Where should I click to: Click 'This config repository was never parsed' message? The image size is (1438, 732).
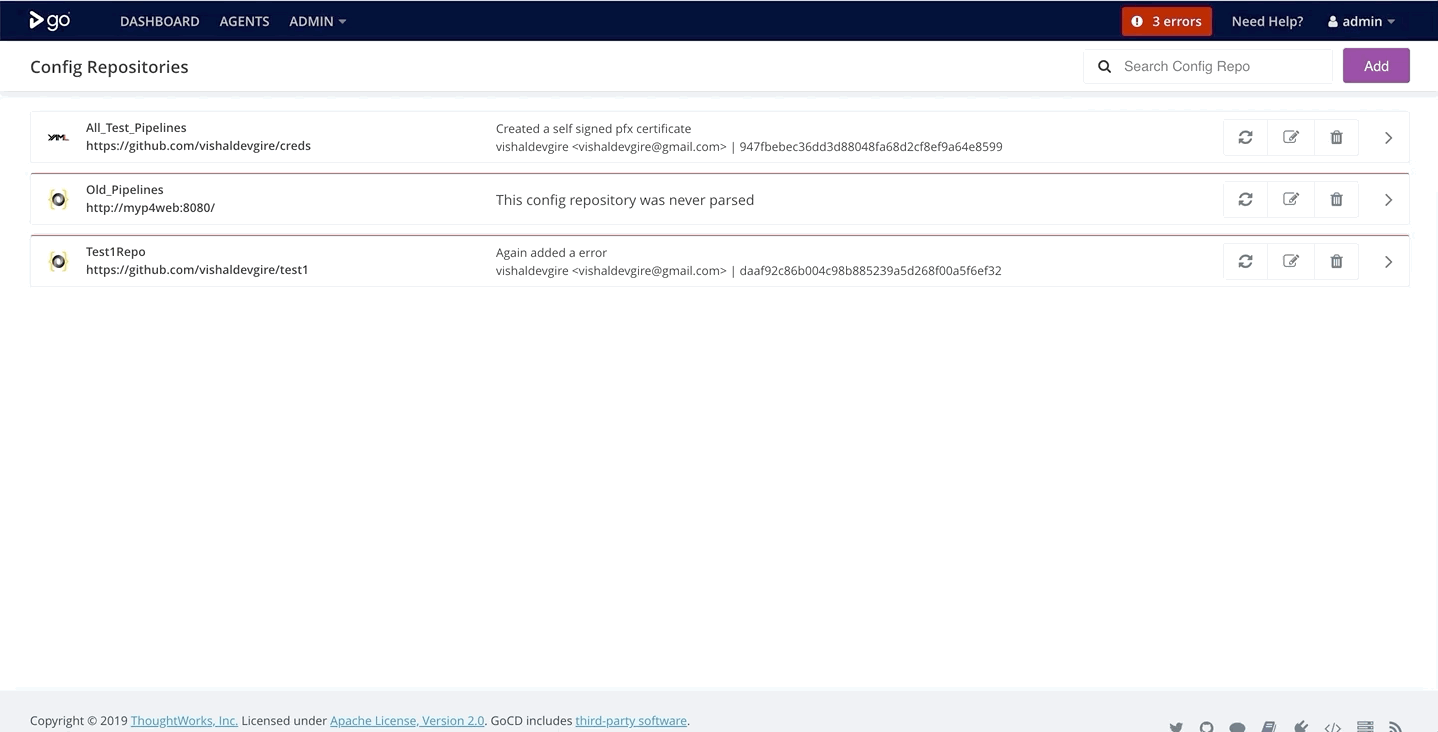coord(625,200)
